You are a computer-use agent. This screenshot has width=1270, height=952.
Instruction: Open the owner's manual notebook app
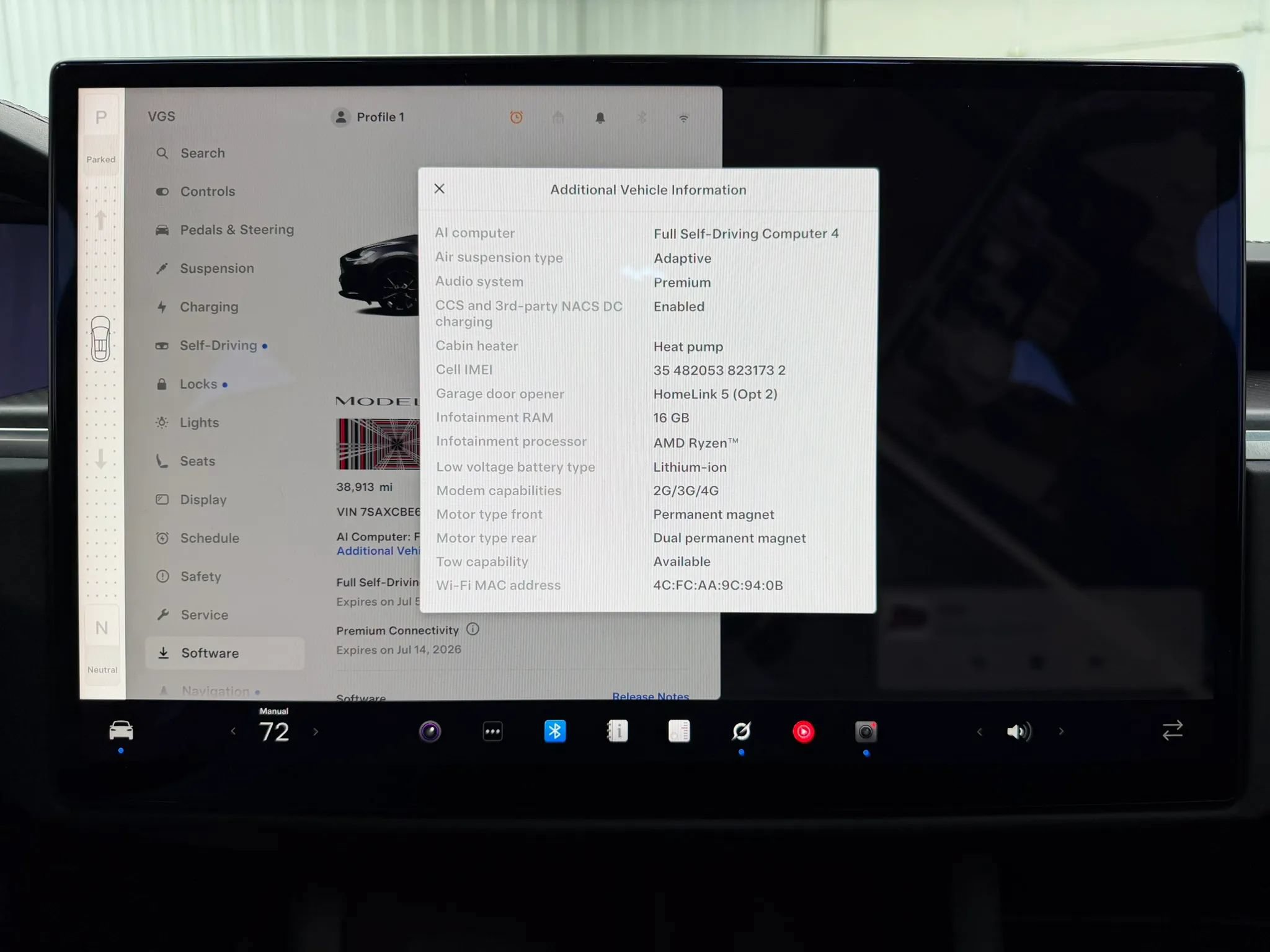point(617,731)
